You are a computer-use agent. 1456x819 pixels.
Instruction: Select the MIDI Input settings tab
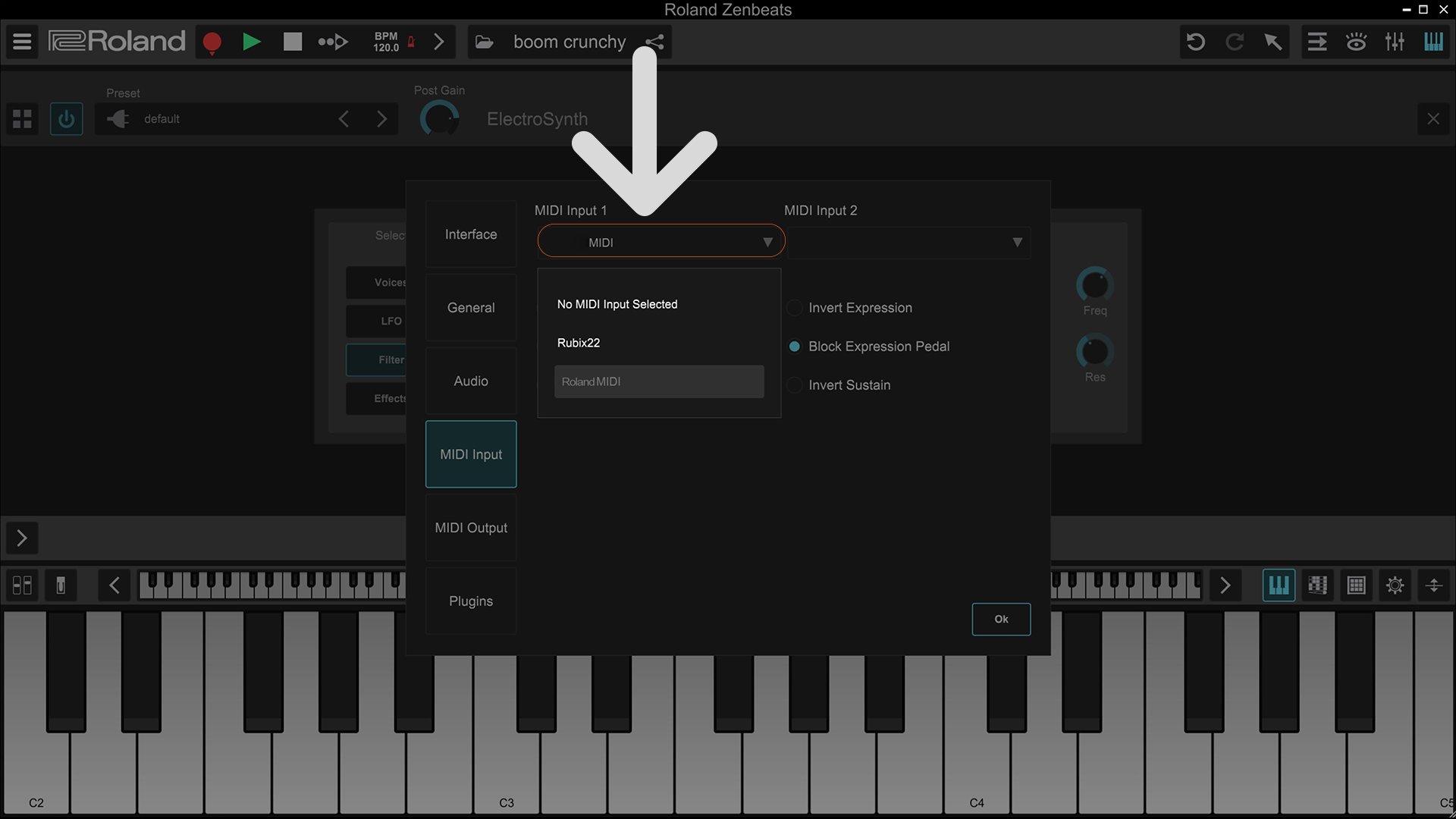pos(471,454)
